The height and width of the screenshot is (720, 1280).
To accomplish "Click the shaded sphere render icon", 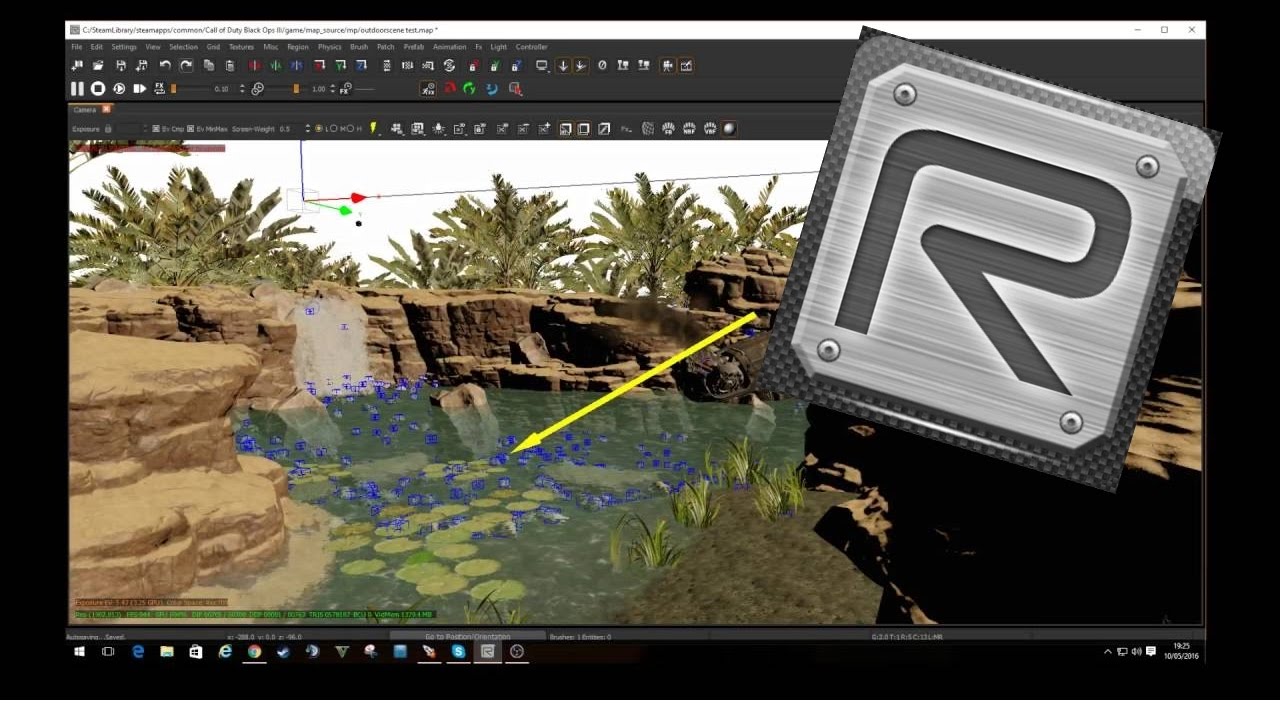I will pos(729,129).
